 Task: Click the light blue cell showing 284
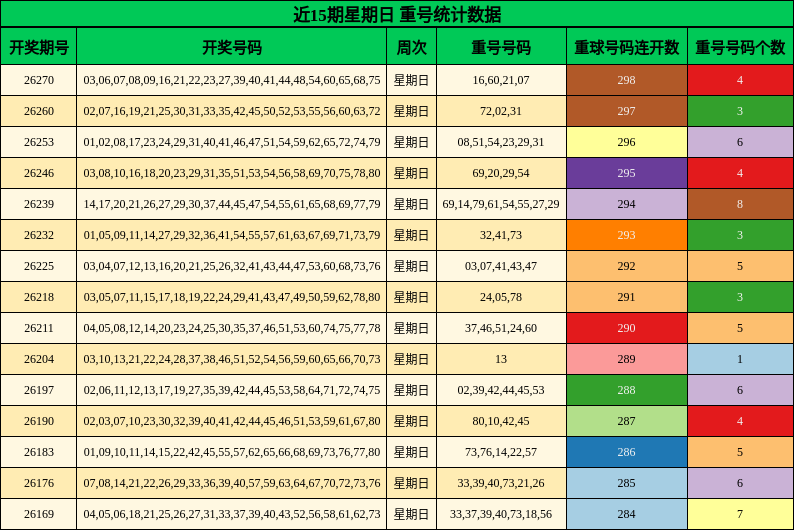(x=626, y=514)
